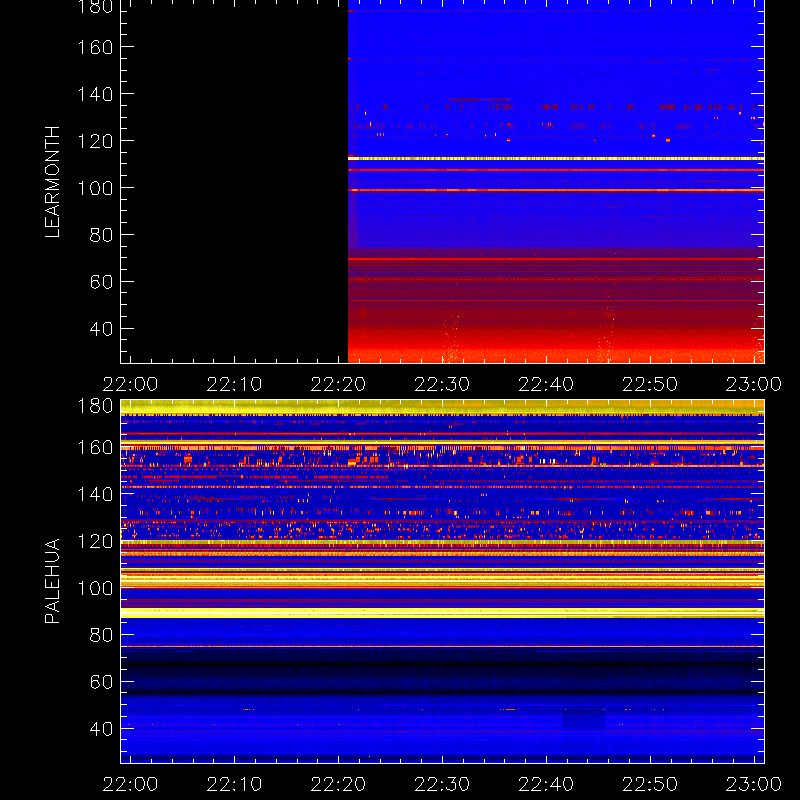Click 23:00 time label under Palehua plot
Viewport: 800px width, 800px height.
[x=754, y=784]
